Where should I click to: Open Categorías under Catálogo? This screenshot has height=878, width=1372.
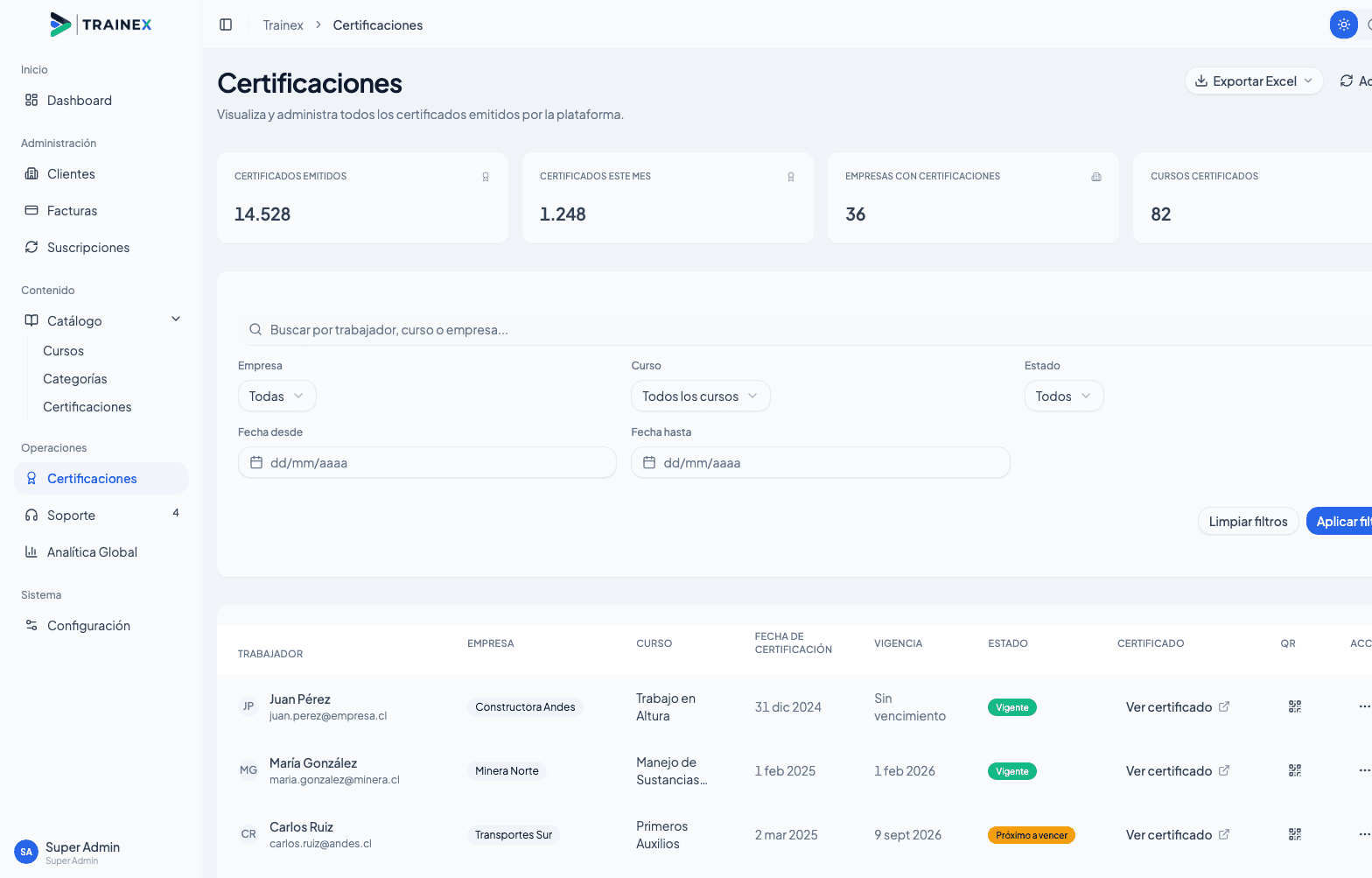pos(75,379)
